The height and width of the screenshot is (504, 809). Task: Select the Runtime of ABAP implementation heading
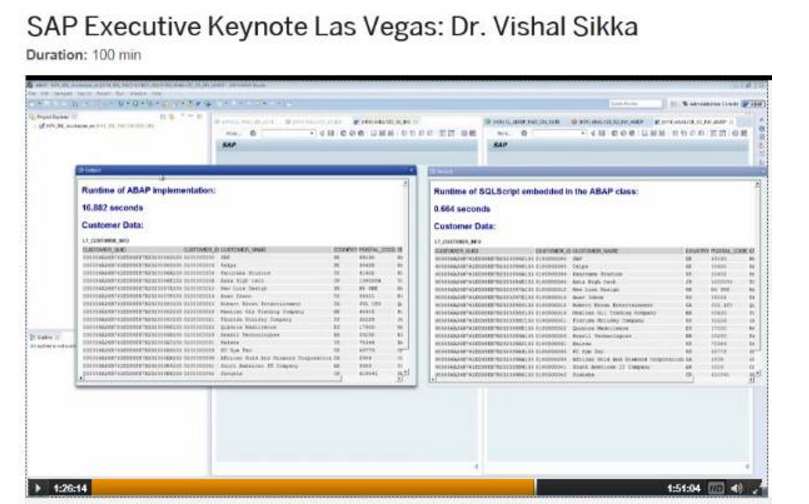(x=149, y=190)
